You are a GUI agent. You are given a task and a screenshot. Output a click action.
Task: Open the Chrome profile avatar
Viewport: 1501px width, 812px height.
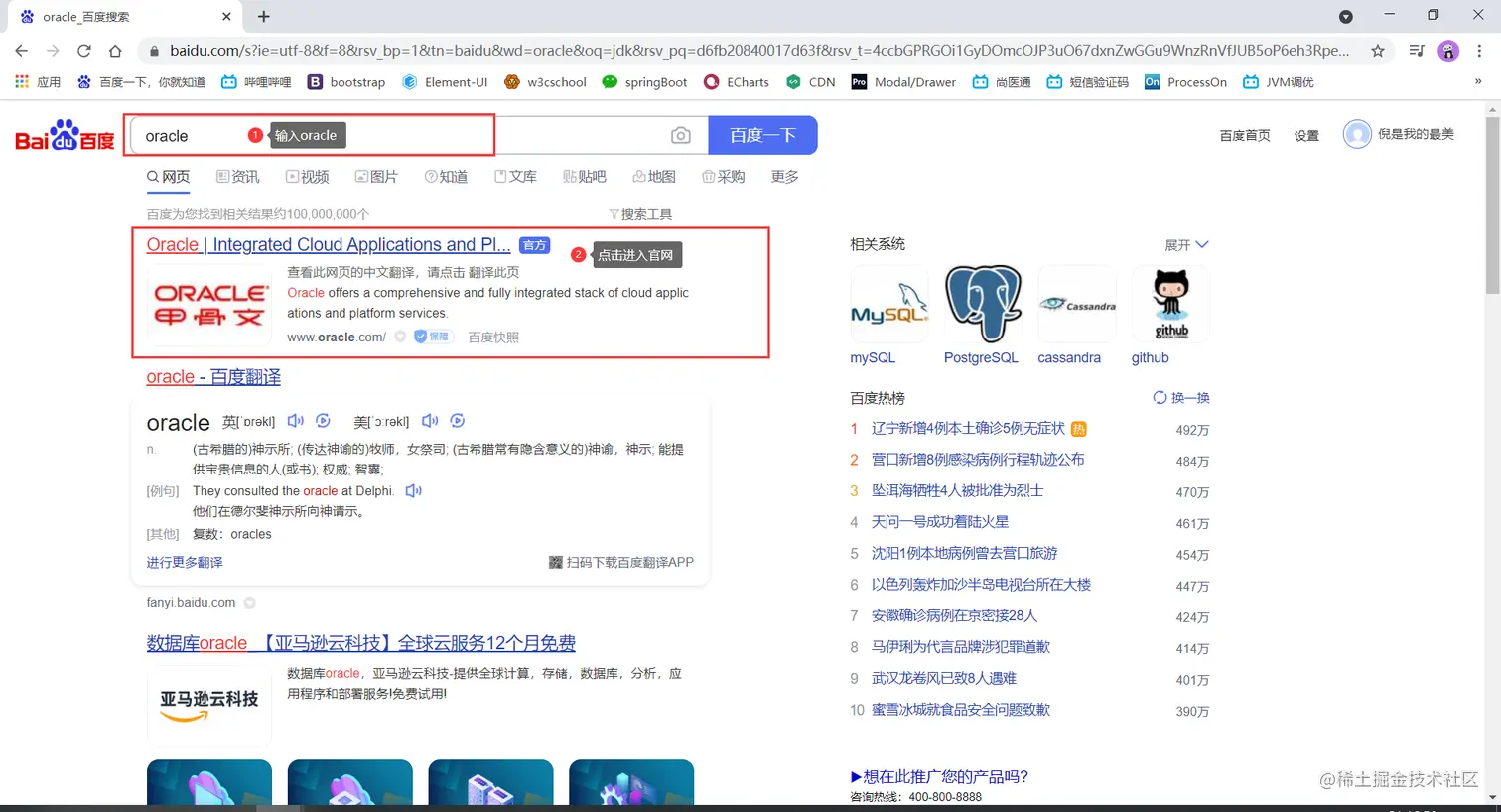1448,51
